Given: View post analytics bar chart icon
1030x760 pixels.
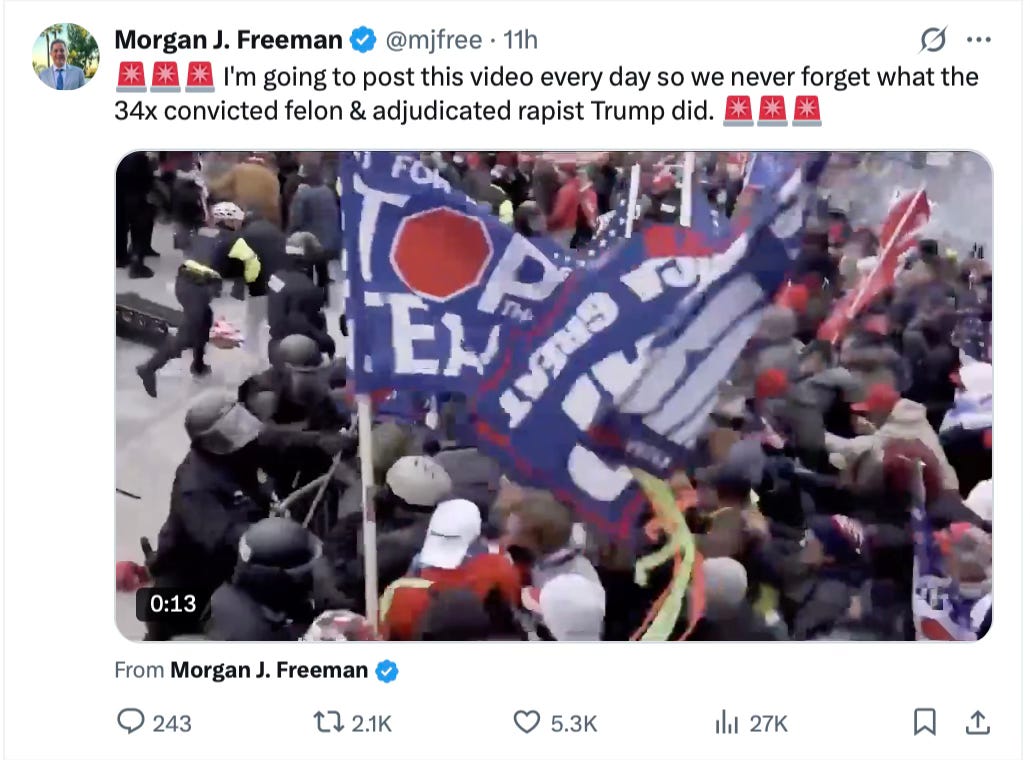Looking at the screenshot, I should 727,723.
